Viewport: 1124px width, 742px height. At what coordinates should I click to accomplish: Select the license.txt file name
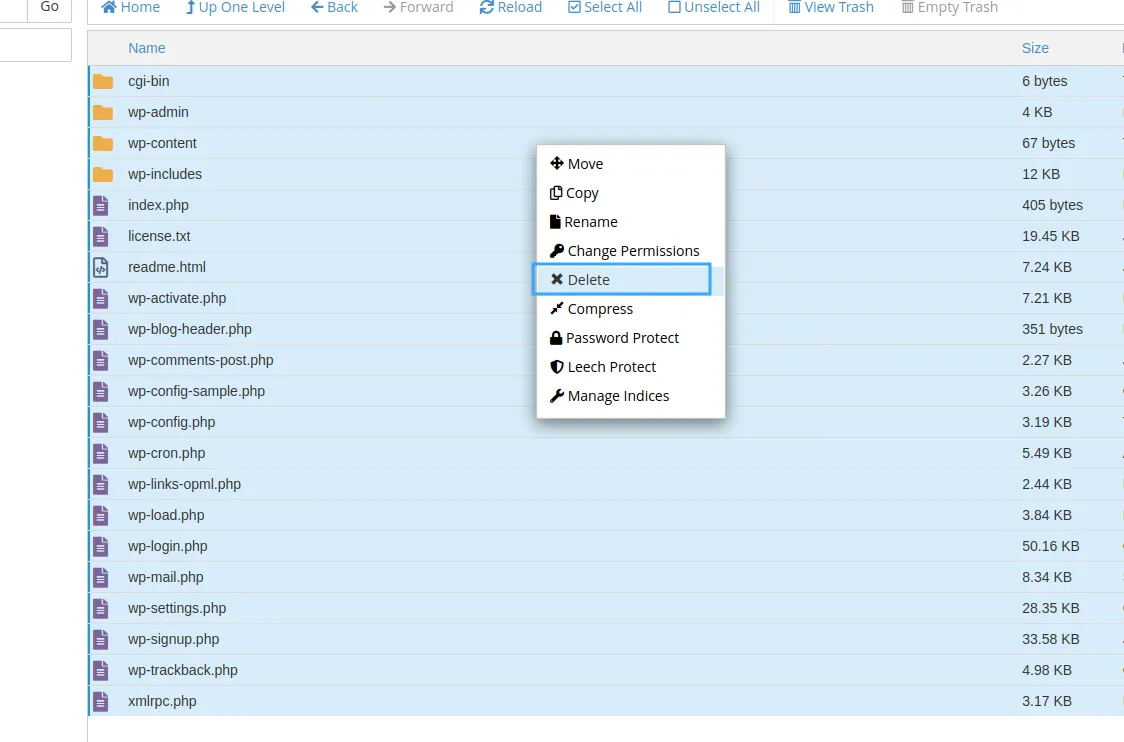click(159, 236)
